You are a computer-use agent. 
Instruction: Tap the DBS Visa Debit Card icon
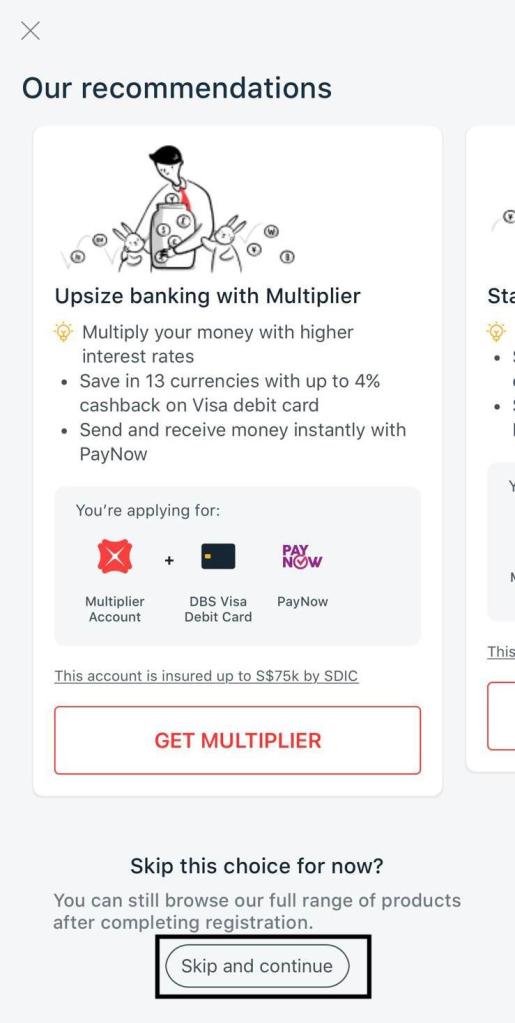point(218,557)
